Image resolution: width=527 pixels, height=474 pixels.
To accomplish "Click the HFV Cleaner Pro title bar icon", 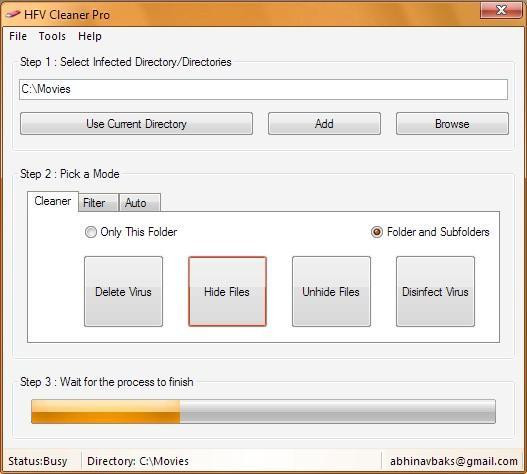I will [13, 14].
